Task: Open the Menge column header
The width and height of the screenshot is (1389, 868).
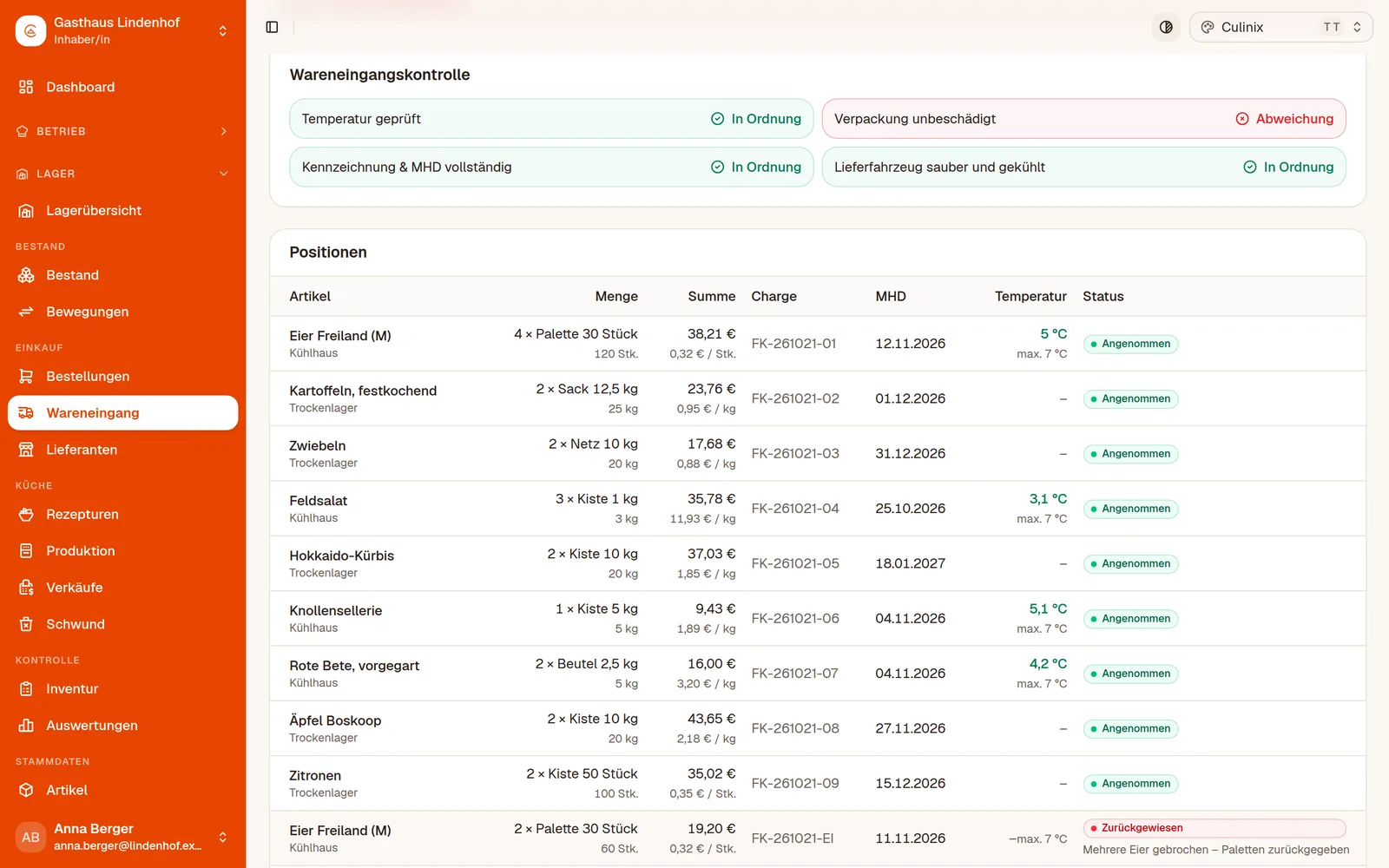Action: (x=616, y=297)
